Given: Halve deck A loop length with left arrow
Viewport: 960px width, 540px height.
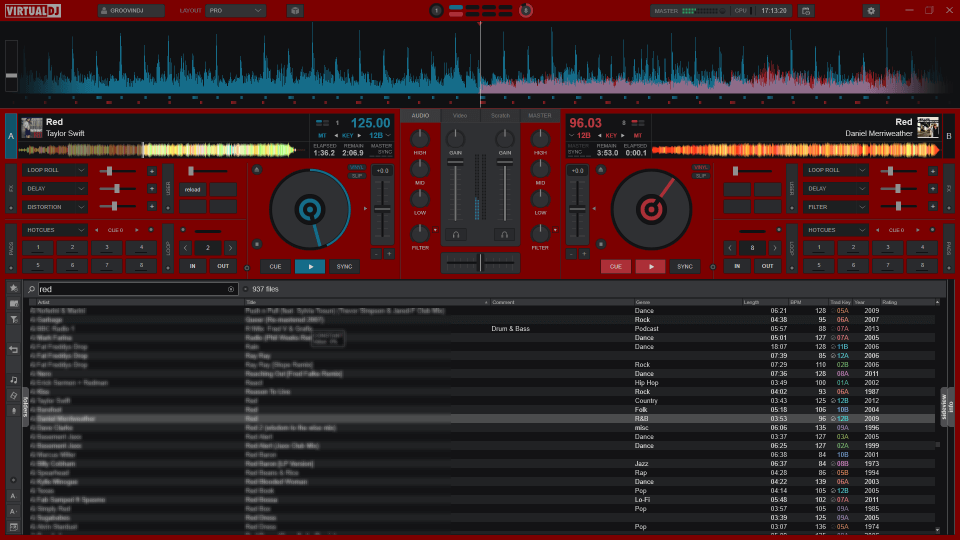Looking at the screenshot, I should (x=186, y=248).
